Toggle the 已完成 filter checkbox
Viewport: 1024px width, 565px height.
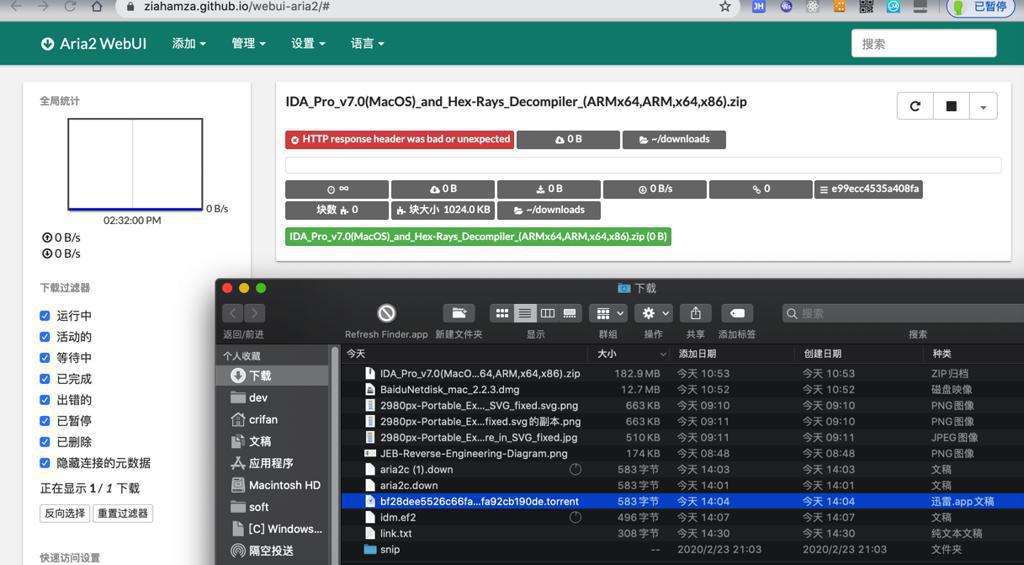point(44,379)
